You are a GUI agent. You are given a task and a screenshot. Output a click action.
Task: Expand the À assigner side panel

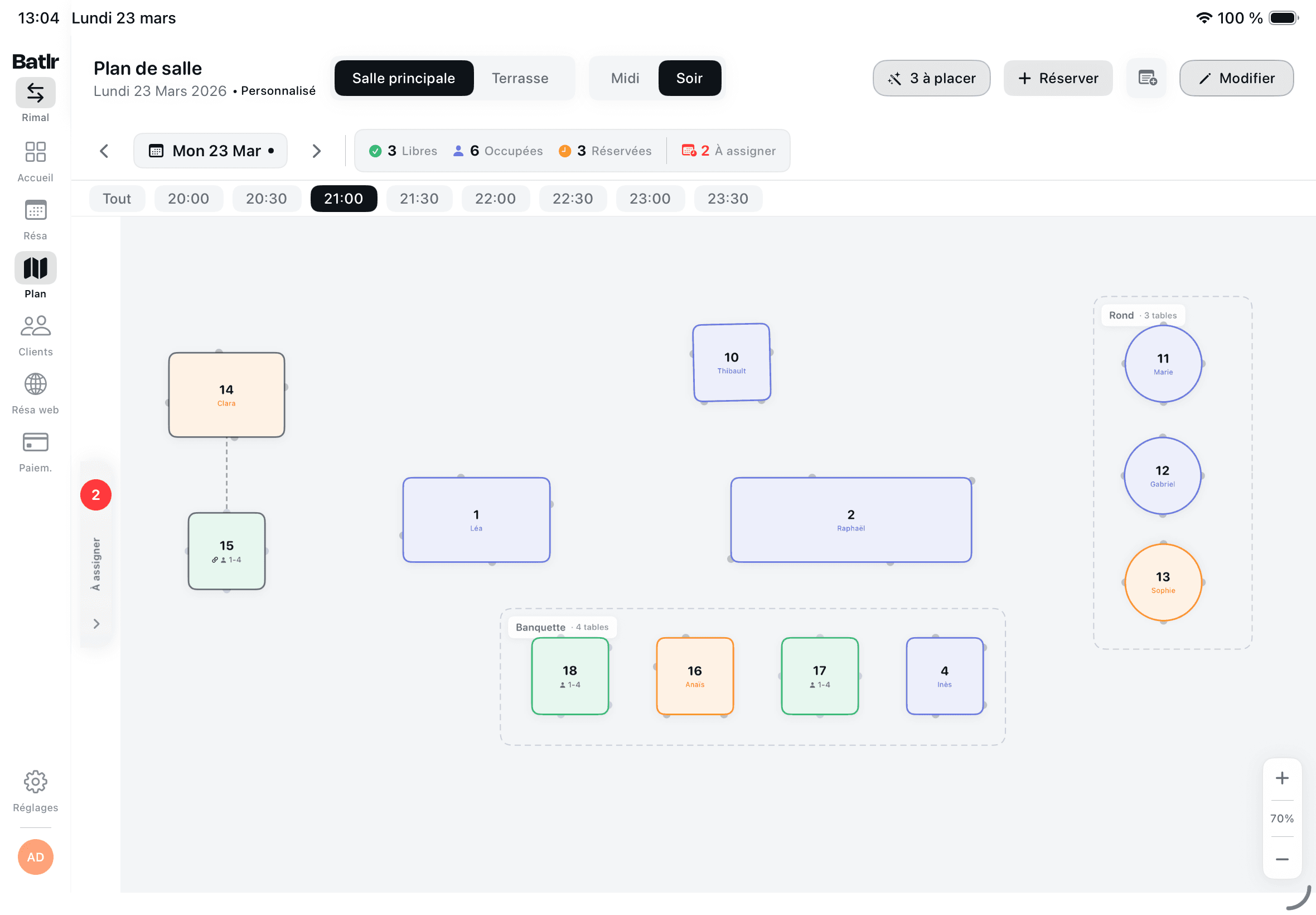click(x=96, y=624)
